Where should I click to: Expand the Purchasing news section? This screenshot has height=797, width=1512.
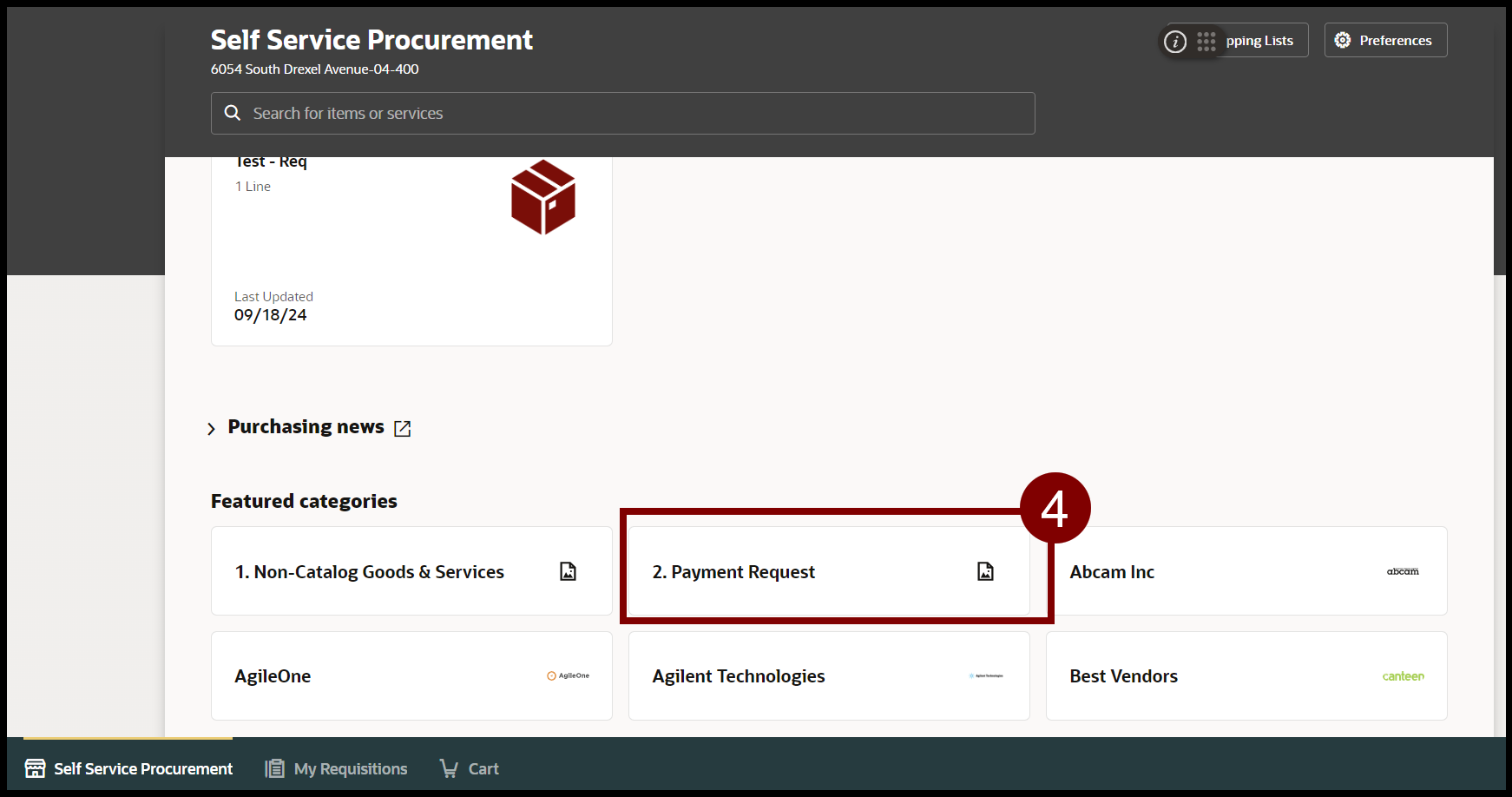coord(212,429)
